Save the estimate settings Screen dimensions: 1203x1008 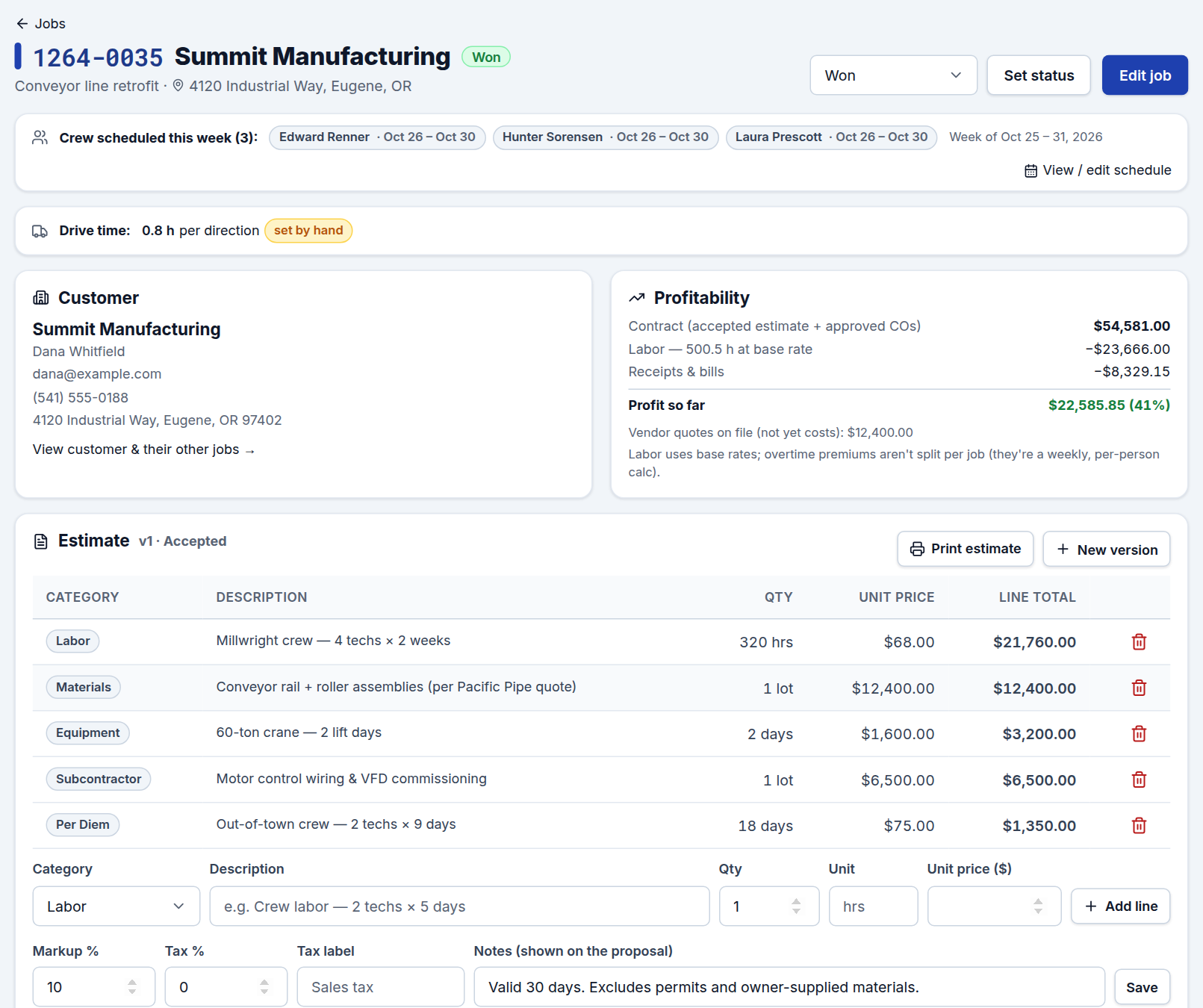pos(1142,987)
